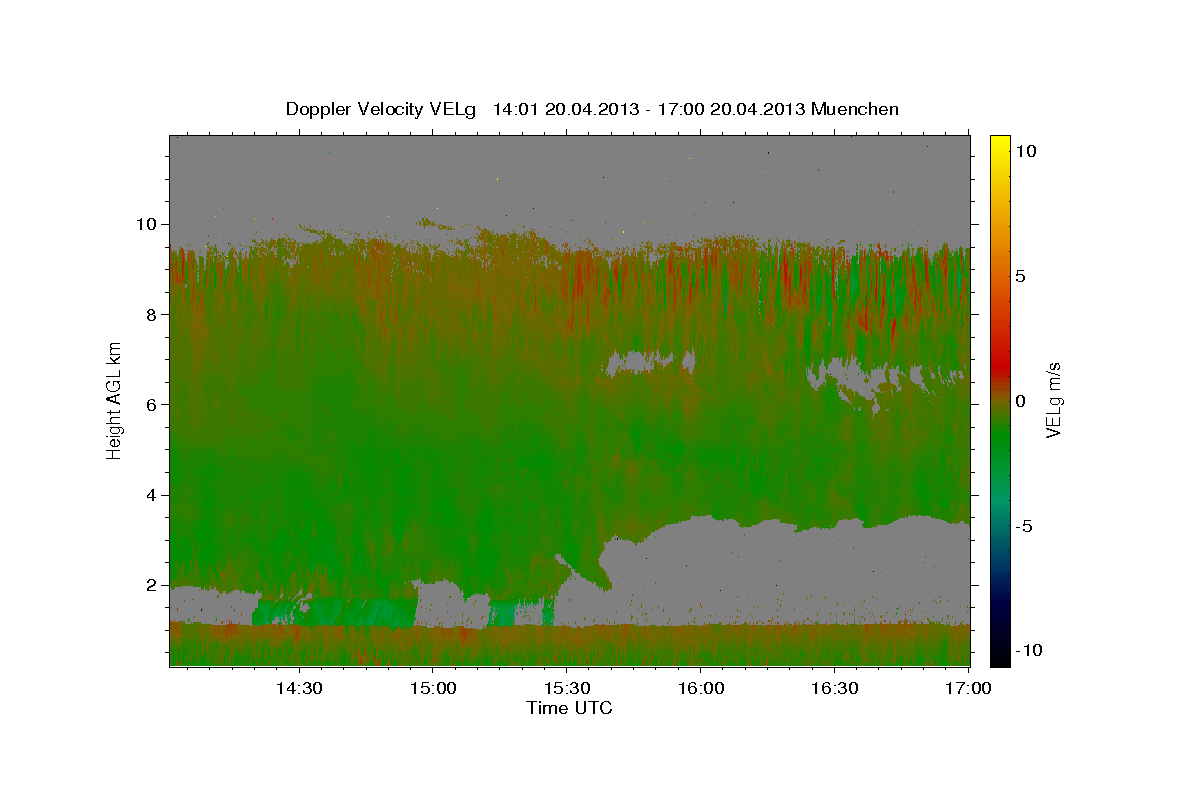Click the height tick label 8

point(153,315)
